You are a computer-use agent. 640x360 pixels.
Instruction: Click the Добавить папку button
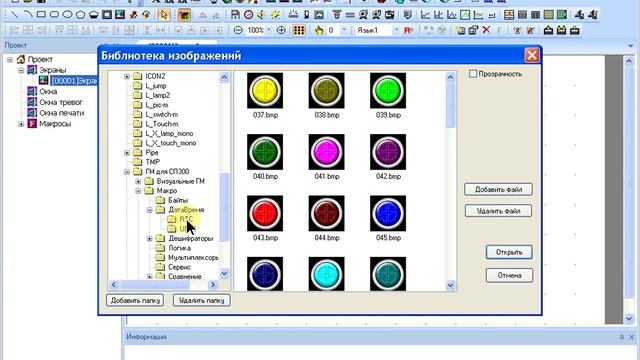point(135,300)
